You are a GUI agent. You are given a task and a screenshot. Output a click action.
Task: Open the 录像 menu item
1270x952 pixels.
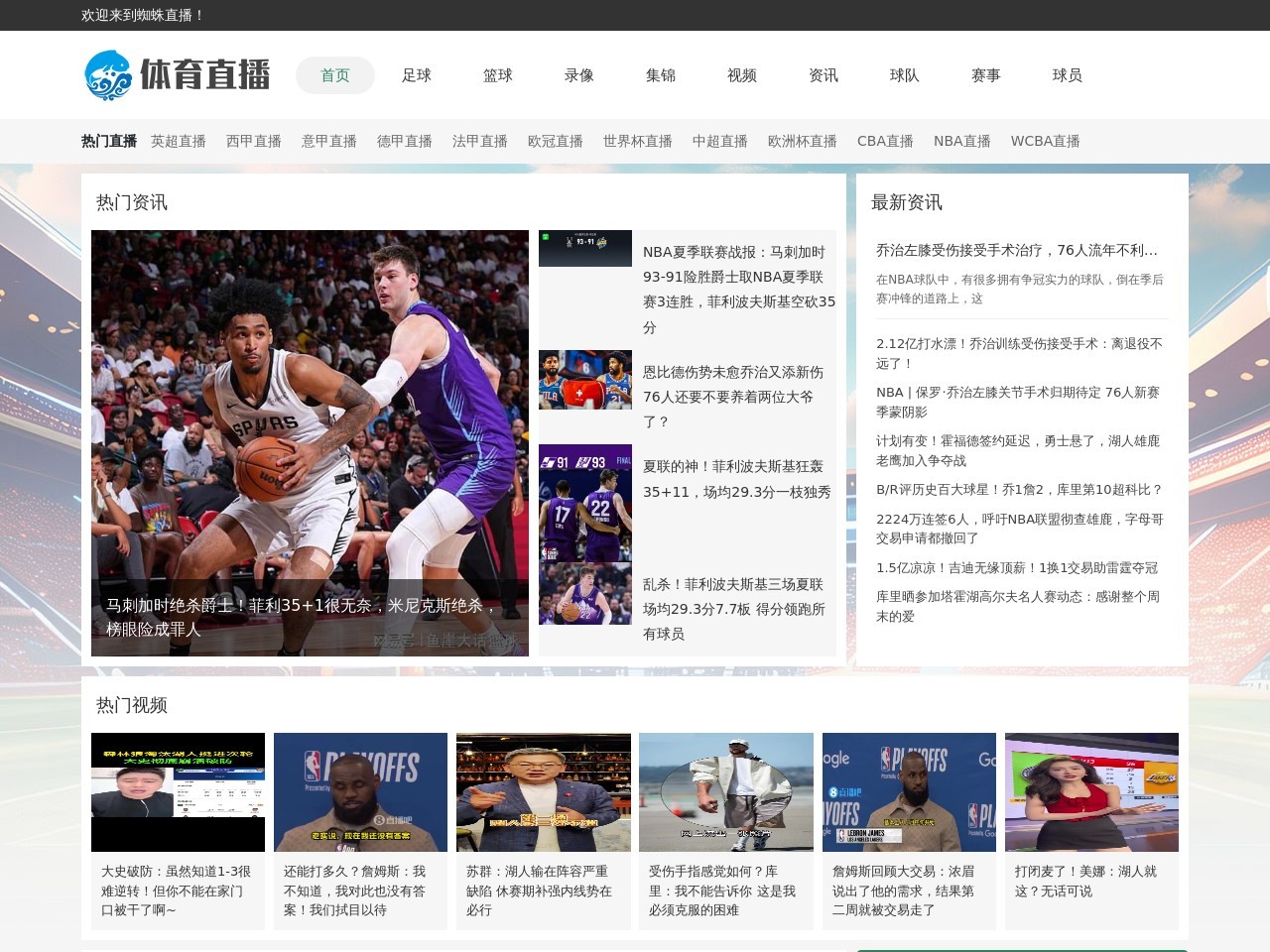(579, 75)
